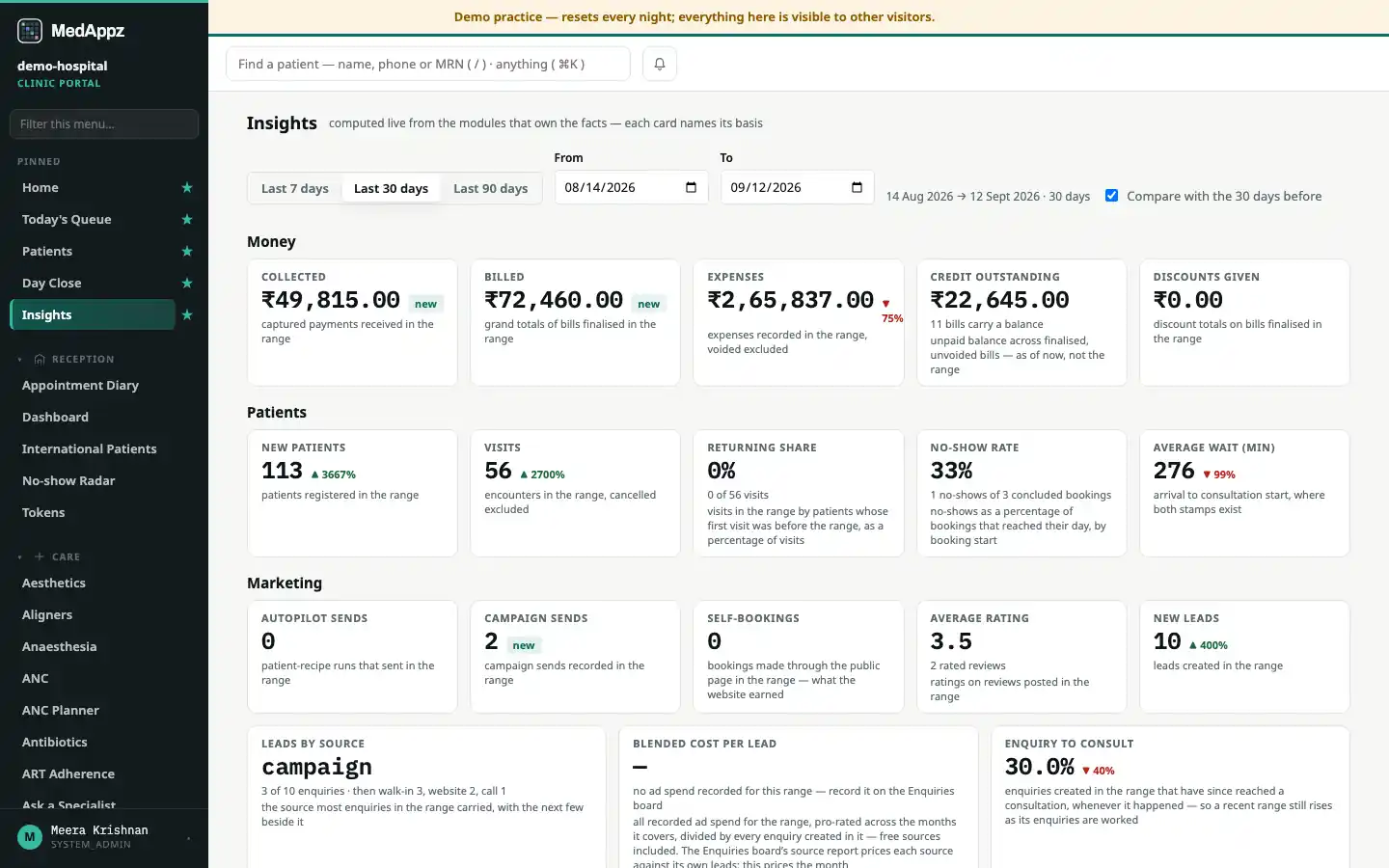Expand the user menu chevron beside Meera Krishnan
This screenshot has height=868, width=1389.
188,838
